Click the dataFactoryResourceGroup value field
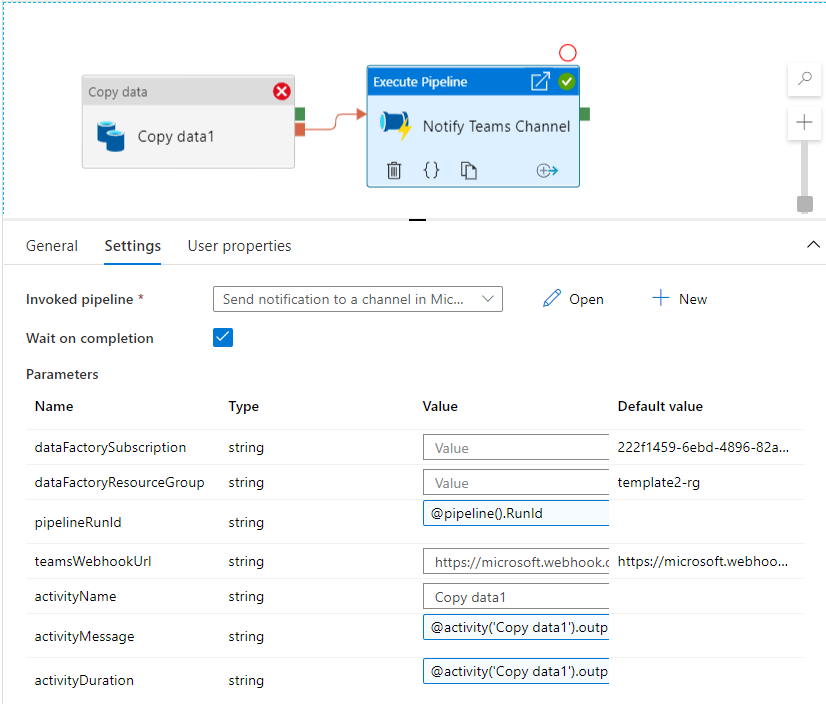This screenshot has height=704, width=826. pyautogui.click(x=516, y=482)
